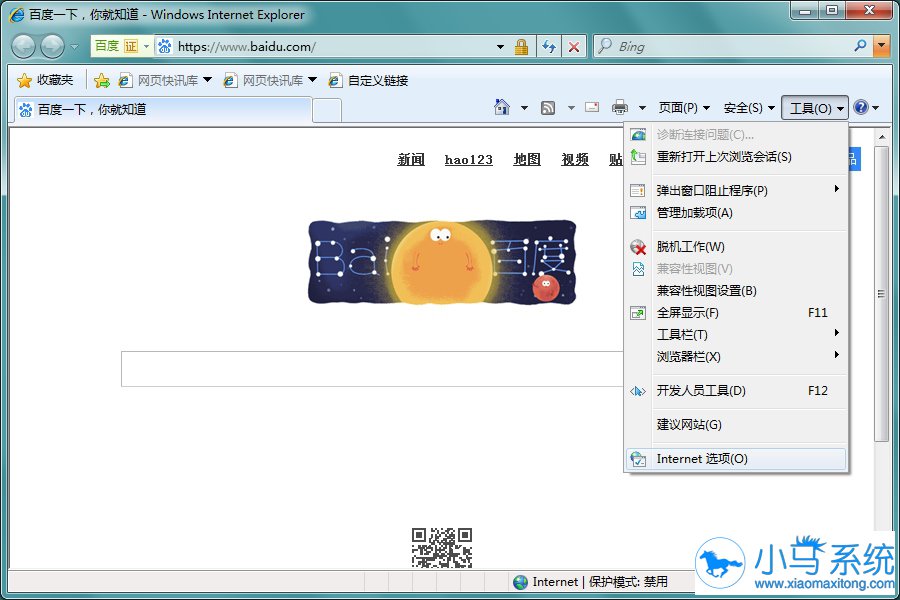This screenshot has height=600, width=900.
Task: Expand the address bar history dropdown
Action: (x=501, y=47)
